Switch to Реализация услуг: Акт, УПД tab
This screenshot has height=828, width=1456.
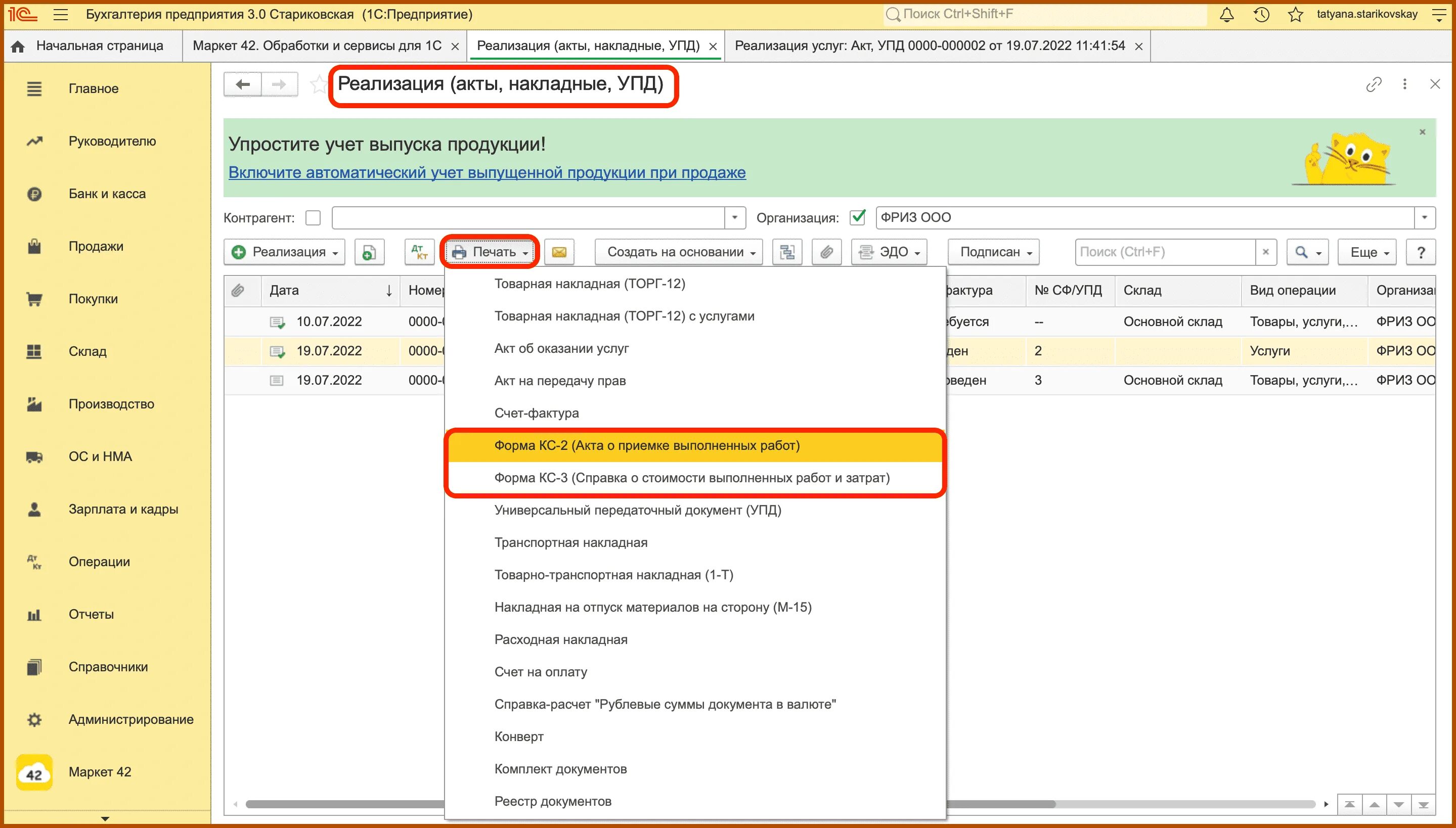(x=930, y=46)
